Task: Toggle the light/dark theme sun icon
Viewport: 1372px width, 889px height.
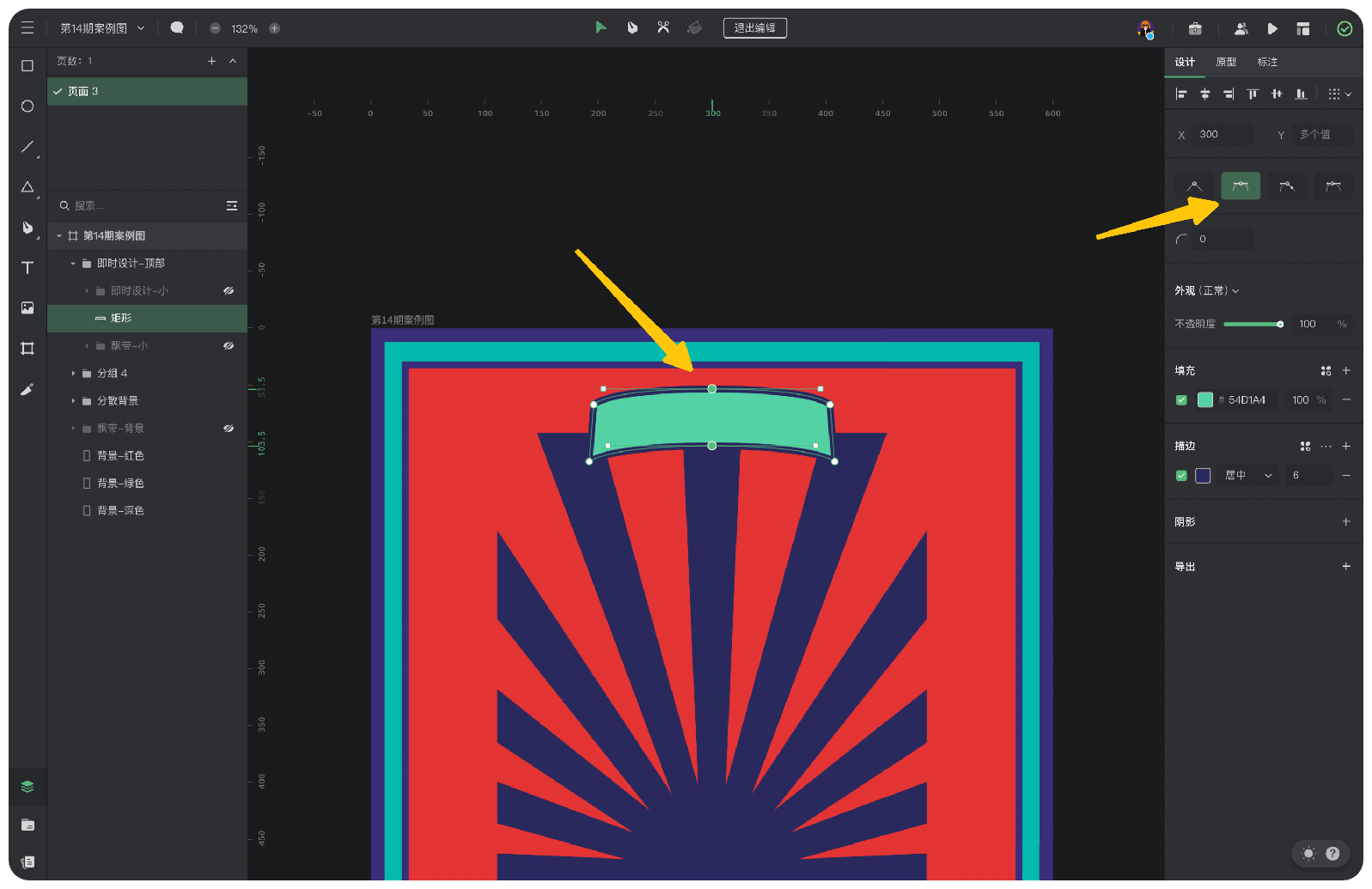Action: [1308, 853]
